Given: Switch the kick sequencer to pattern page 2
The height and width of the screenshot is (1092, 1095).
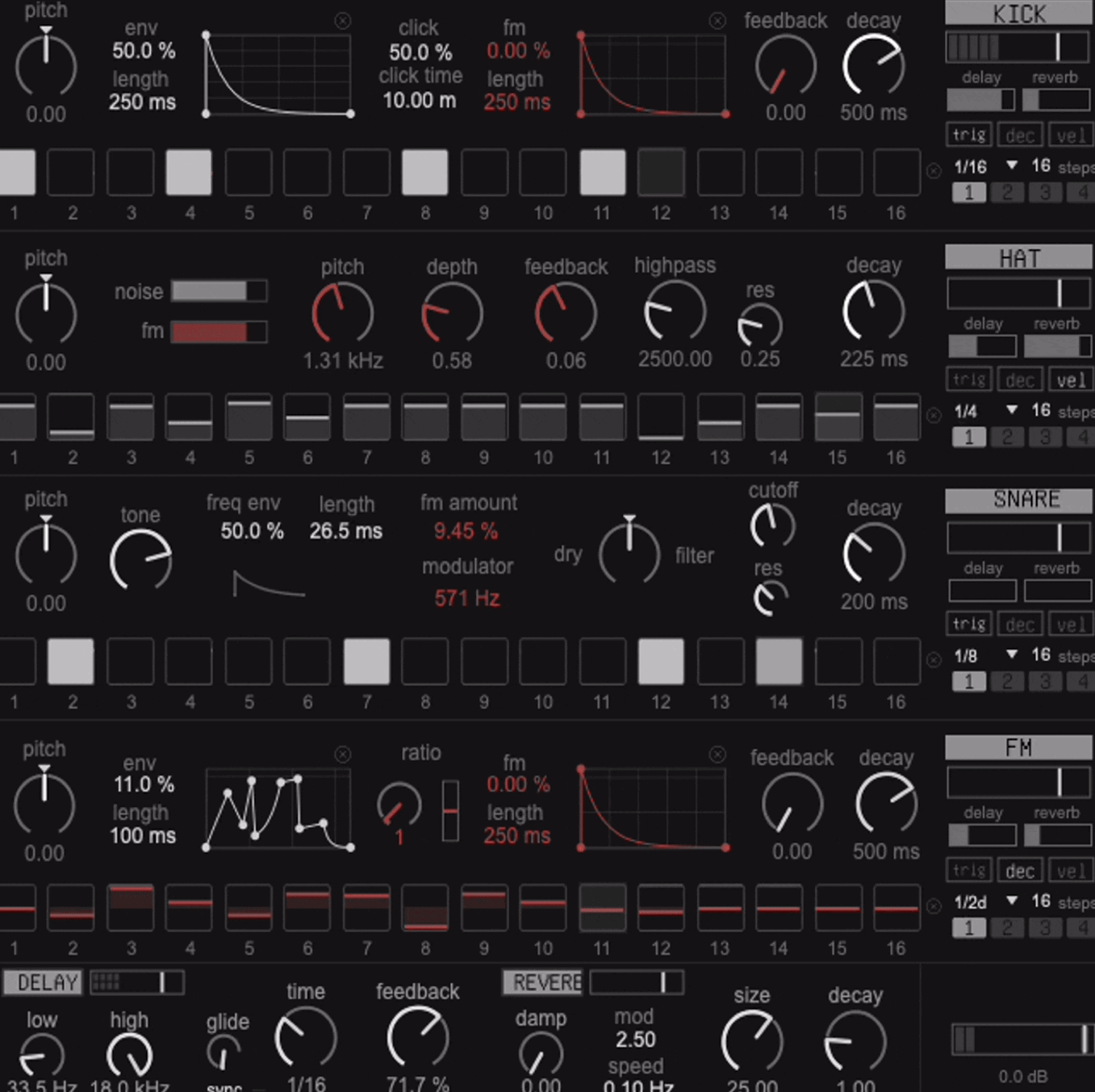Looking at the screenshot, I should point(1007,193).
